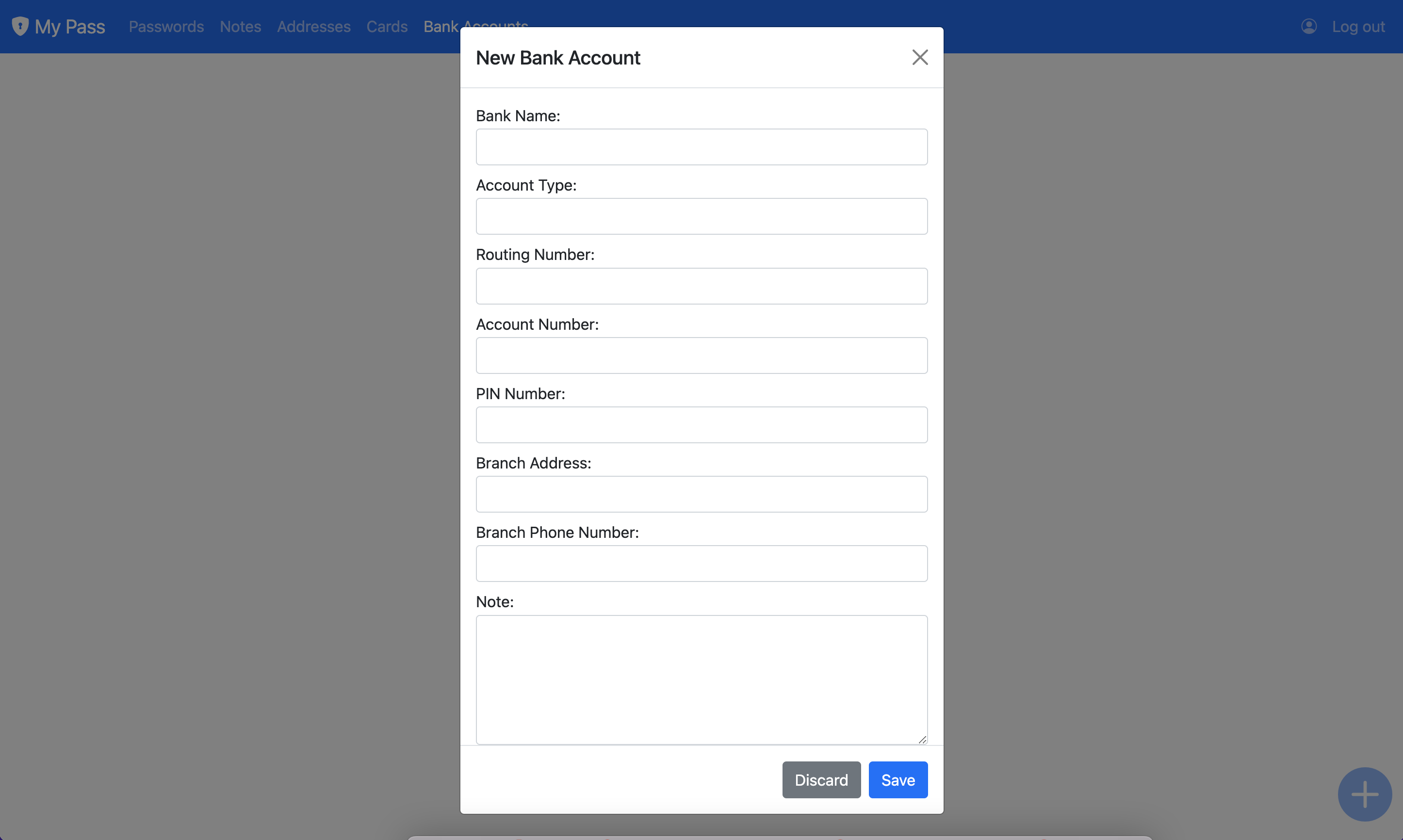Discard the bank account form
This screenshot has height=840, width=1403.
coord(821,779)
